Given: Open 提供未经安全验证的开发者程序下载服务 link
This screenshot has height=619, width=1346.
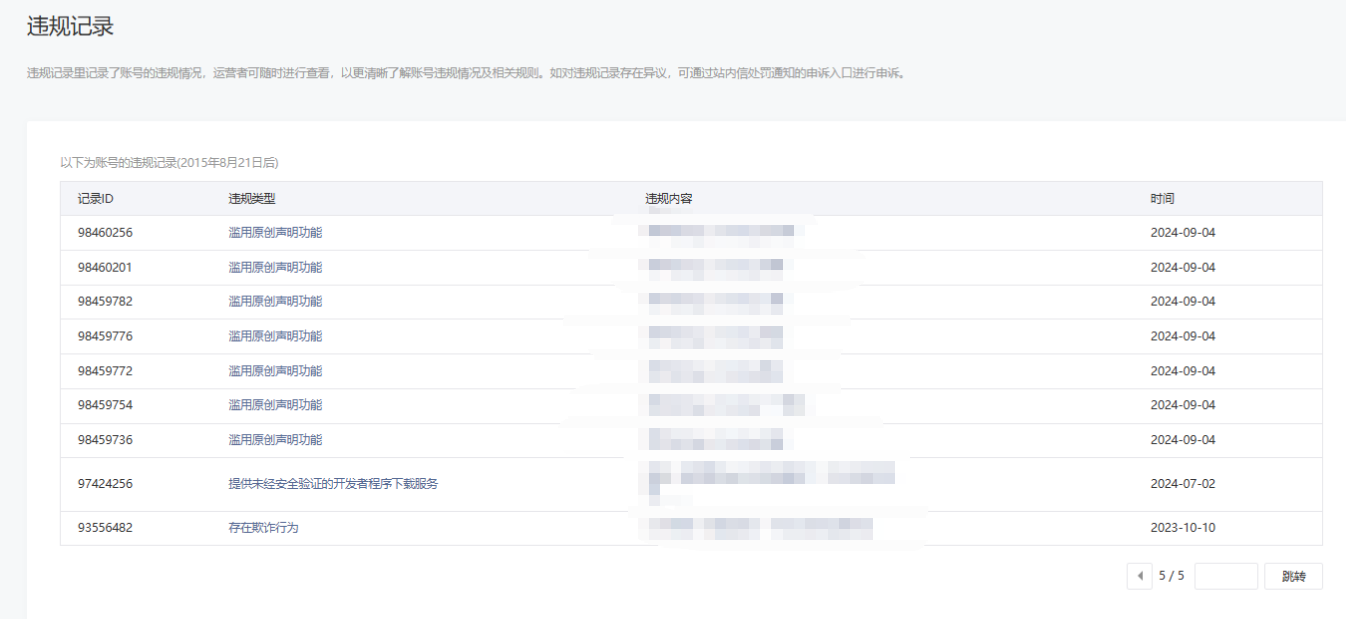Looking at the screenshot, I should [x=333, y=484].
